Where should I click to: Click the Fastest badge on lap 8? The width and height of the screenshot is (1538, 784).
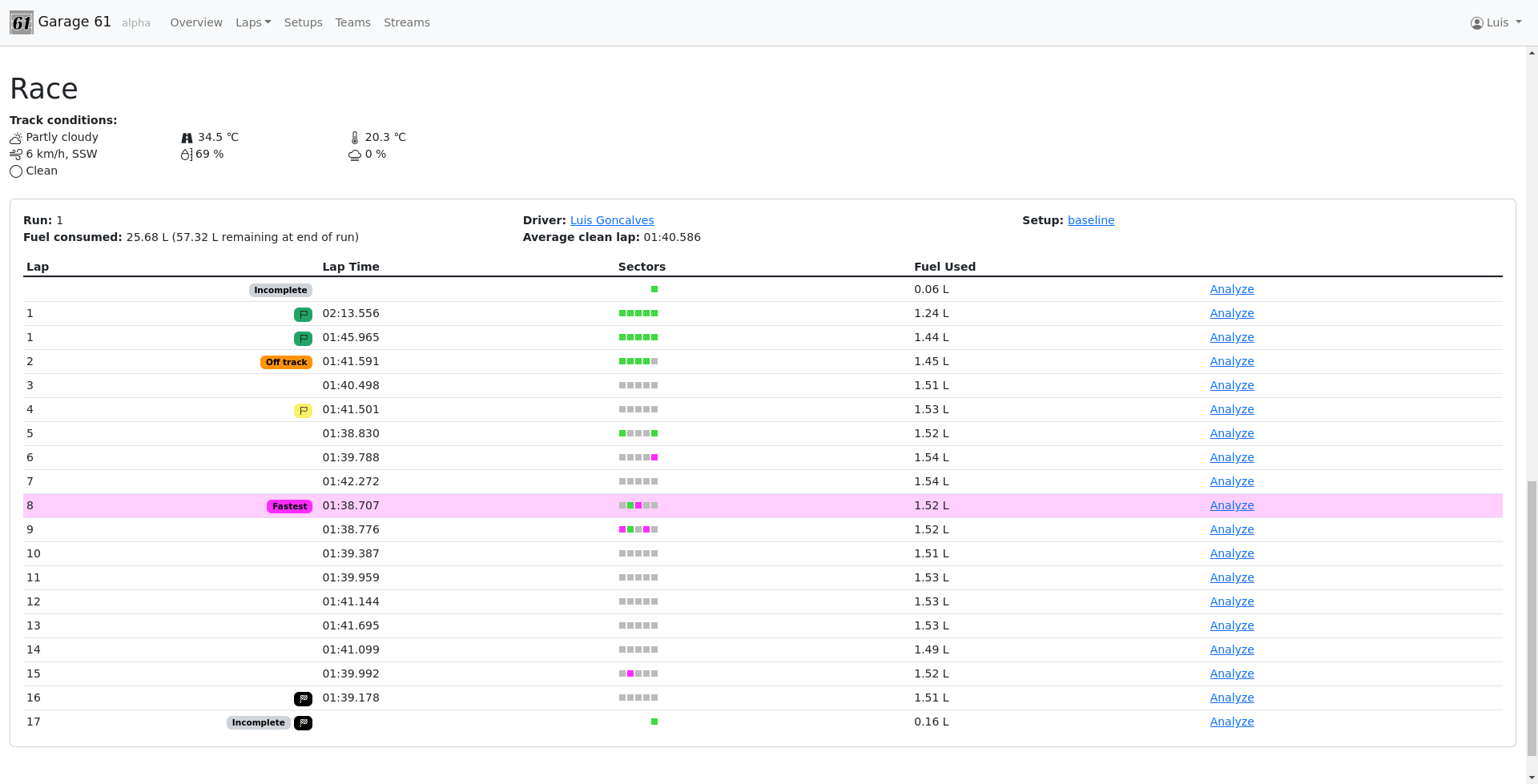point(289,506)
